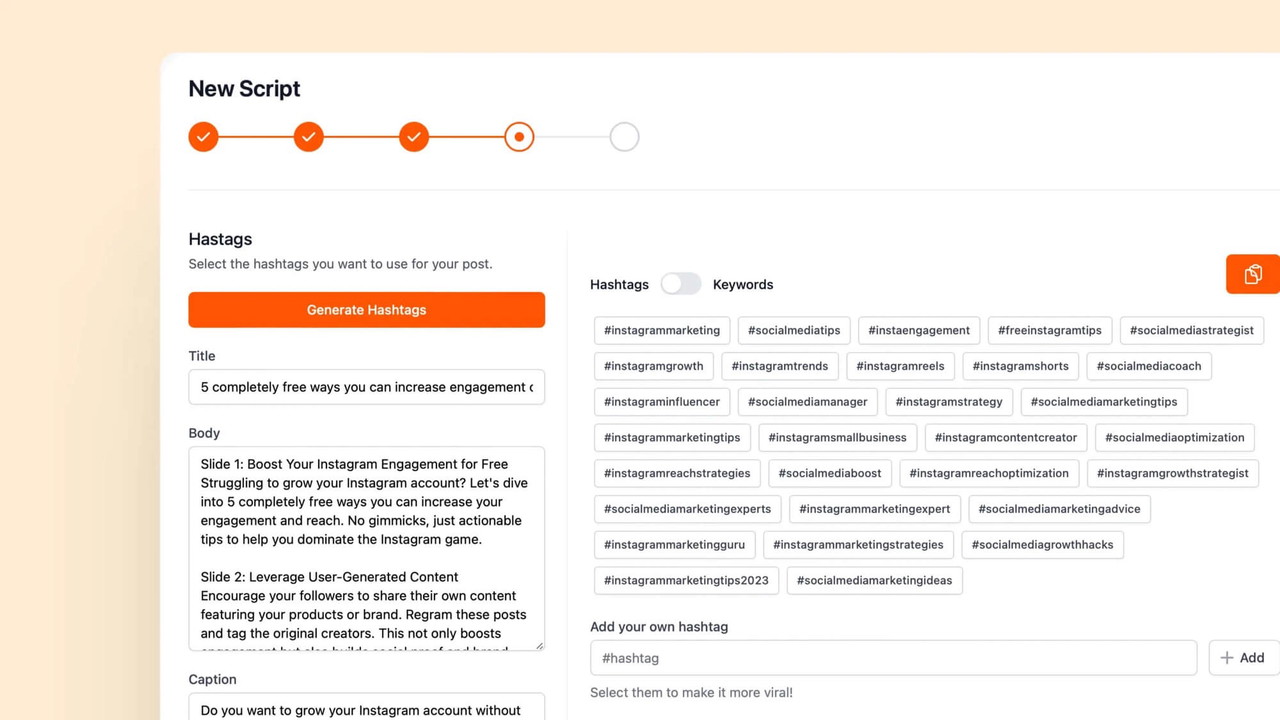Choose the #socialmediacoach hashtag
Viewport: 1280px width, 720px height.
(1149, 366)
